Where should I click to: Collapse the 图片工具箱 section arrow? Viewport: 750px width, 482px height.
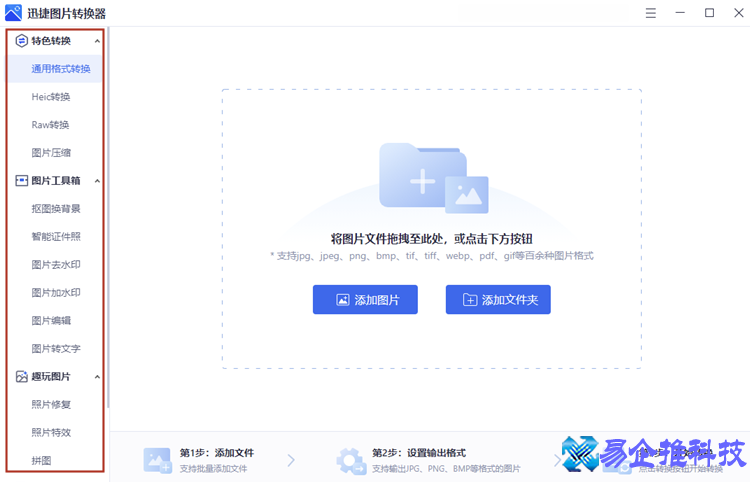(97, 181)
